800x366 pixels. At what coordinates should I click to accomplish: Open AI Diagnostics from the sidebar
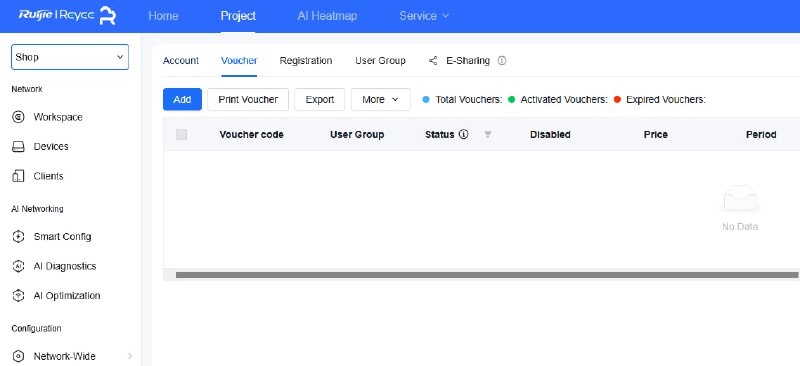65,266
